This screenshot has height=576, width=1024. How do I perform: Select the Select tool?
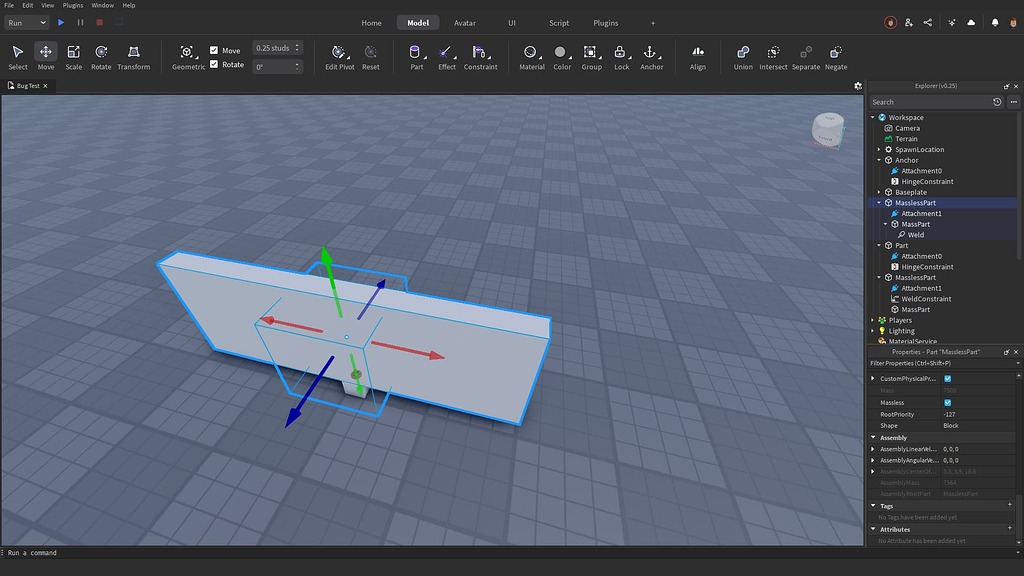click(18, 57)
